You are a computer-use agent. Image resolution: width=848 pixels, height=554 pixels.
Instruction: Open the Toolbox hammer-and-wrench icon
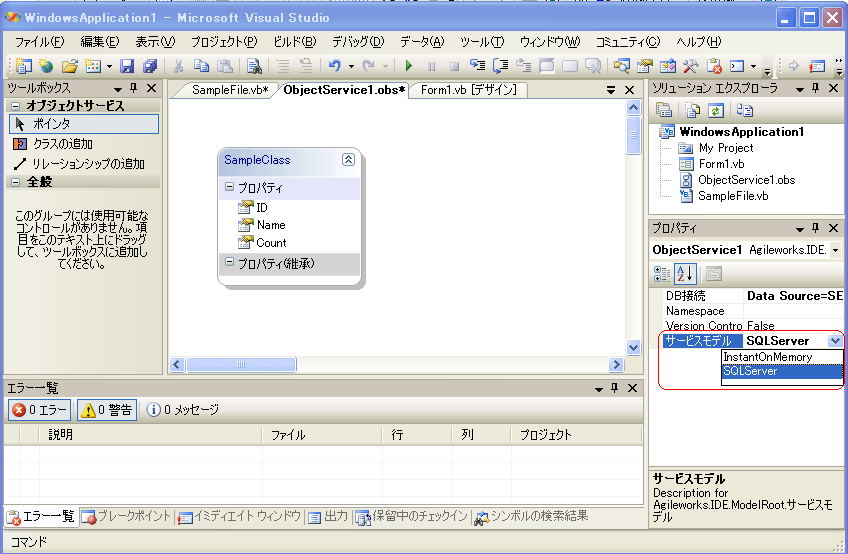691,66
